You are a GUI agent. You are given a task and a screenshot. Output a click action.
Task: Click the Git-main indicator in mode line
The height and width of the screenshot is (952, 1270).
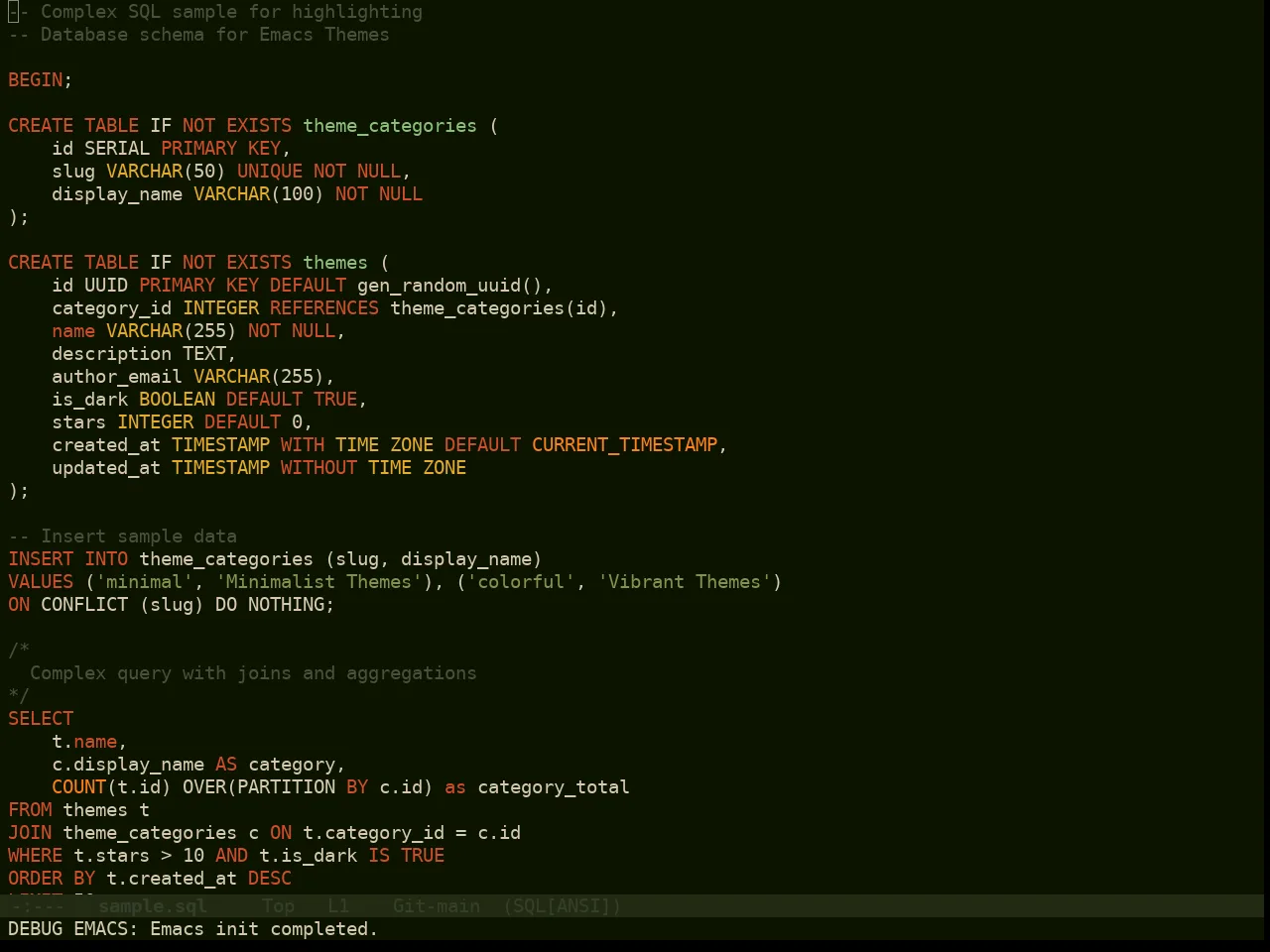pyautogui.click(x=437, y=905)
